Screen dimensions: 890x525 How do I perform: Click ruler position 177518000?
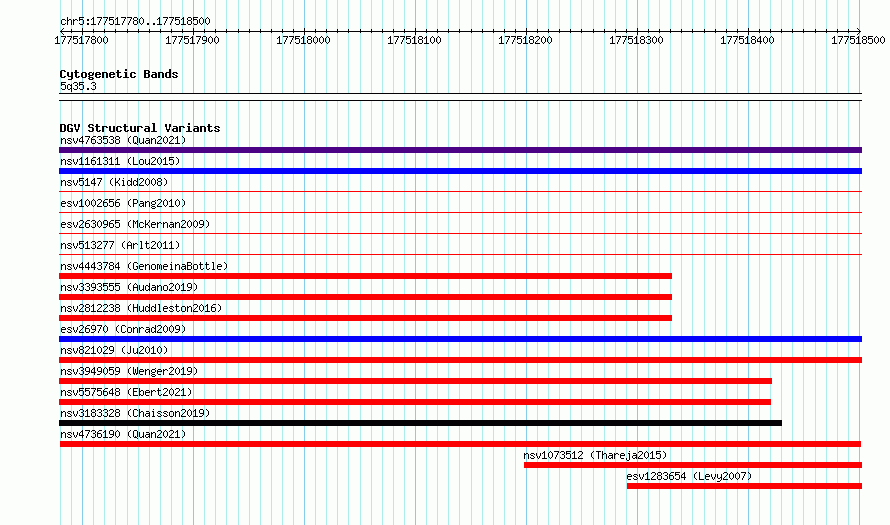pos(303,40)
